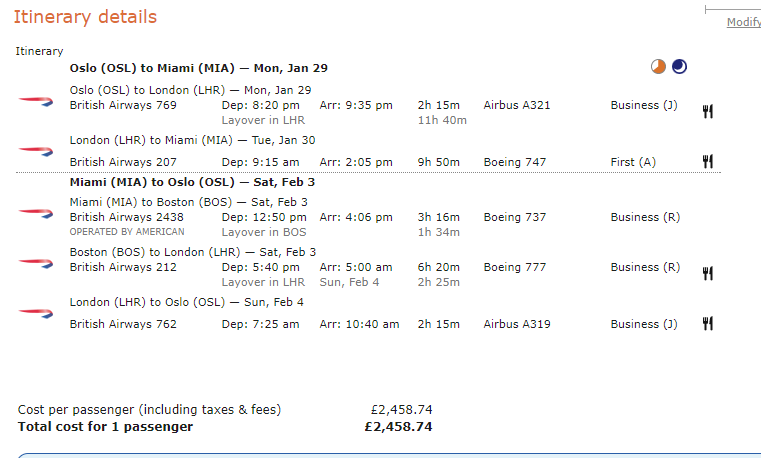Click the Boeing 747 aircraft label
The height and width of the screenshot is (458, 761).
514,162
